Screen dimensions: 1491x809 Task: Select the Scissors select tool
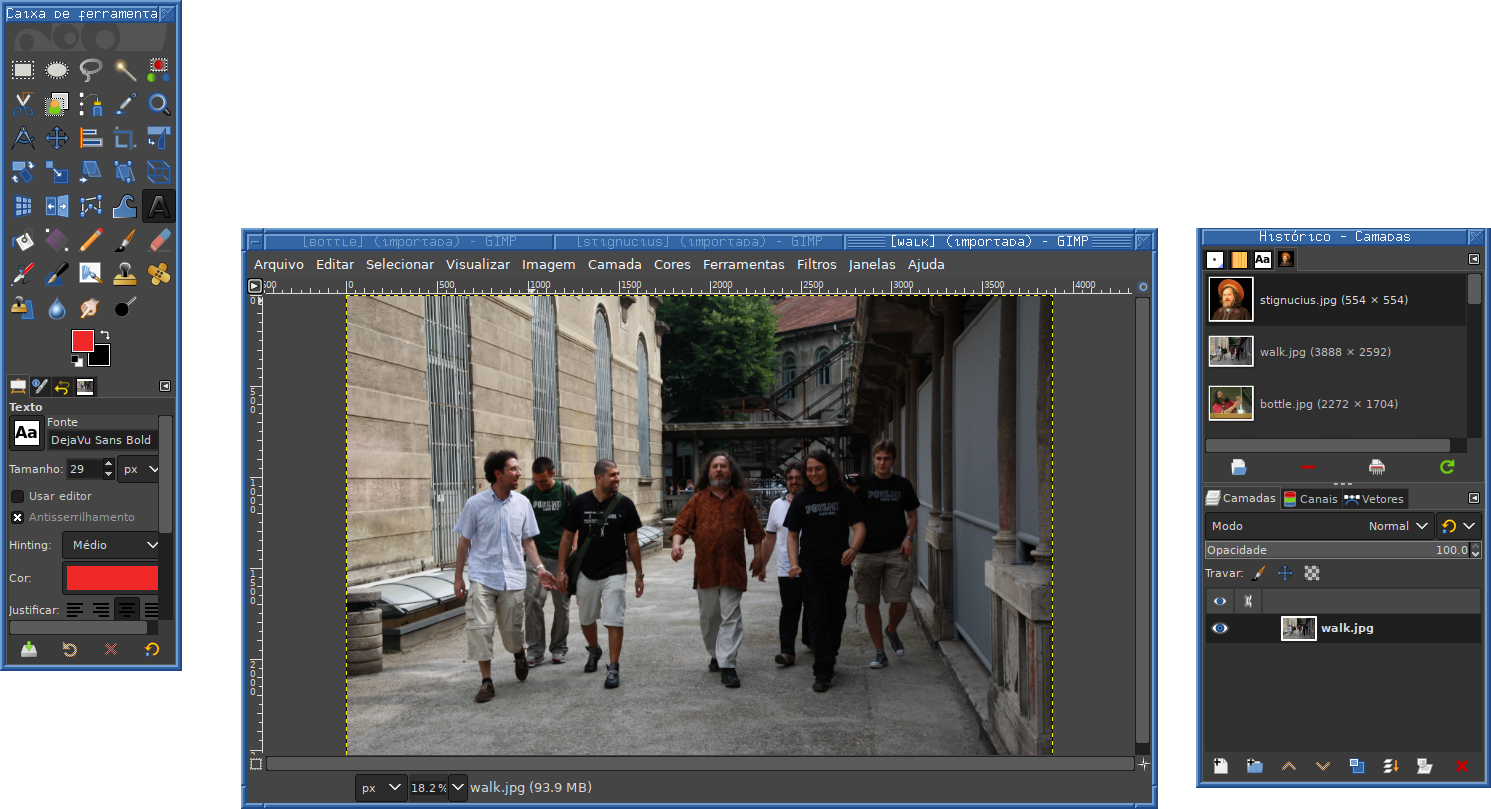click(x=23, y=104)
